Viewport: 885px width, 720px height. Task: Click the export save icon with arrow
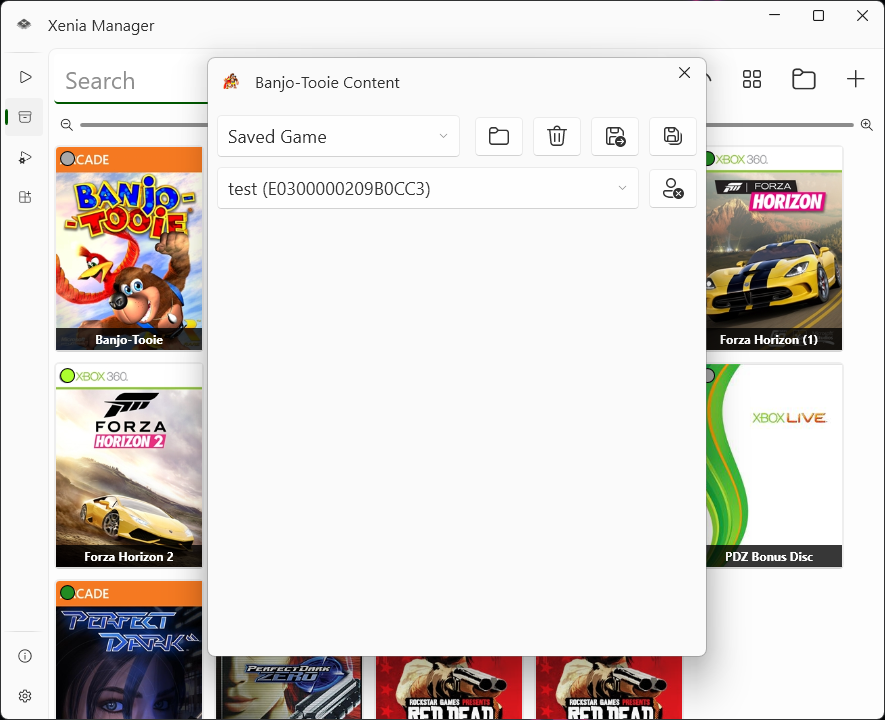(x=615, y=136)
